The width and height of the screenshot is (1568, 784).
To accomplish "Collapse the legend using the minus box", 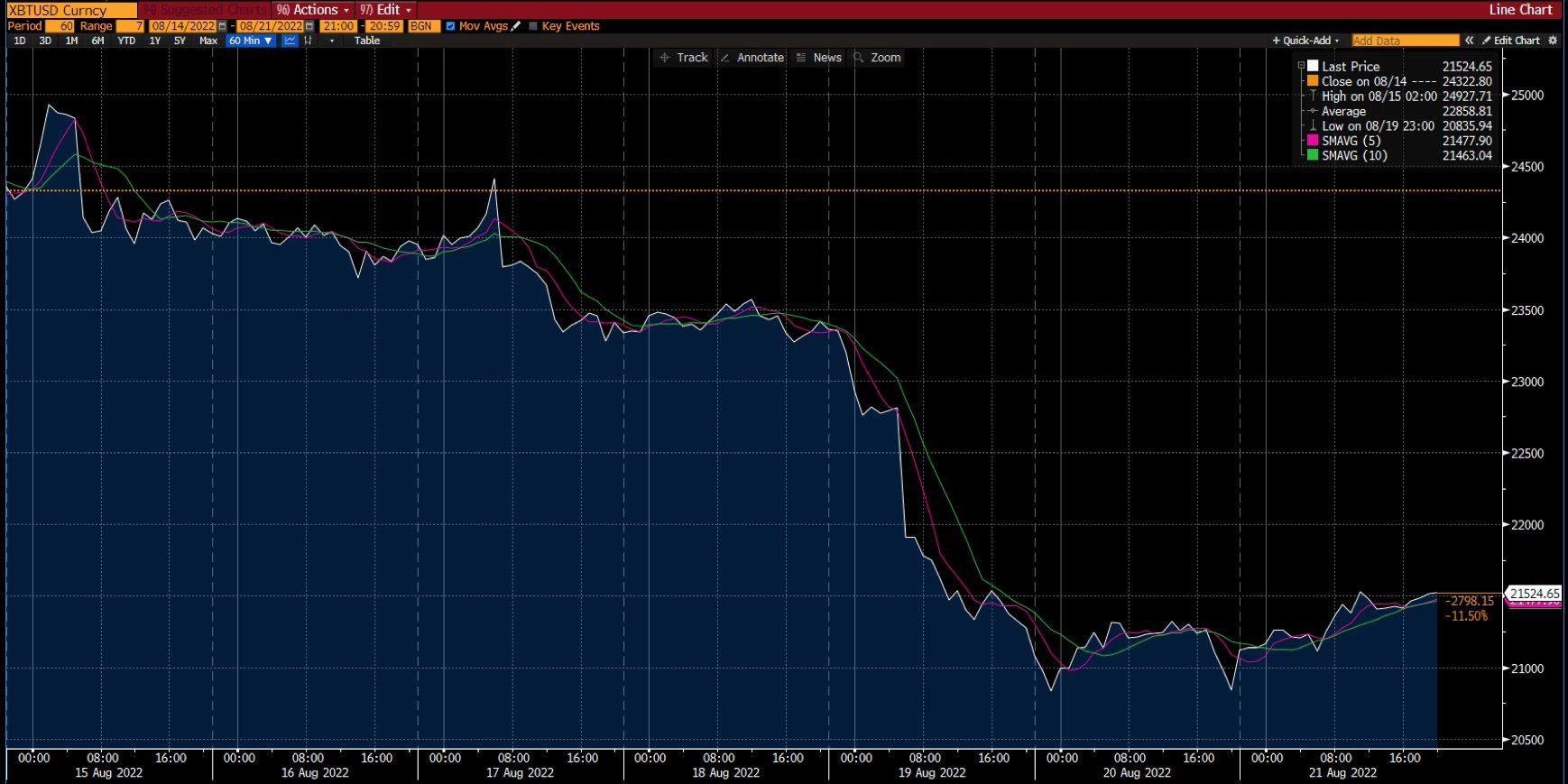I will [x=1301, y=66].
